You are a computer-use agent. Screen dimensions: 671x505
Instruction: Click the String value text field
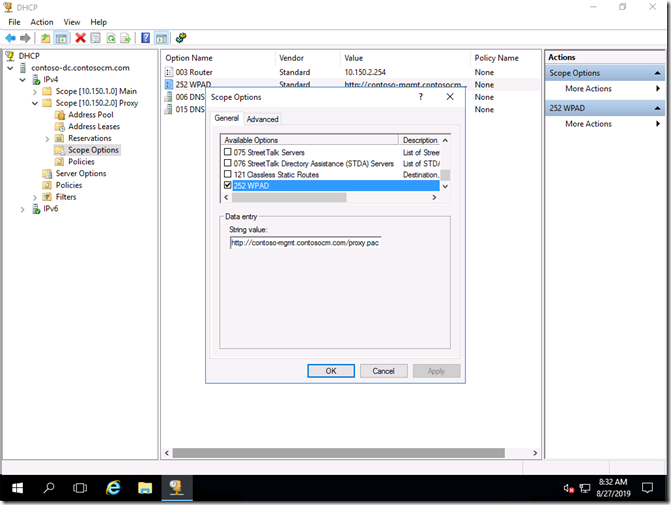(x=305, y=242)
